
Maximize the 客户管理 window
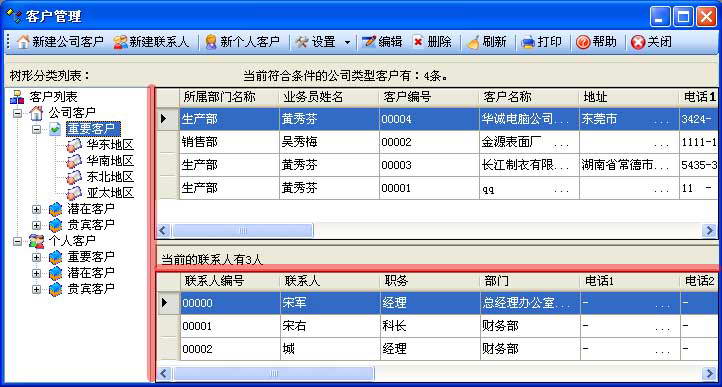click(683, 17)
